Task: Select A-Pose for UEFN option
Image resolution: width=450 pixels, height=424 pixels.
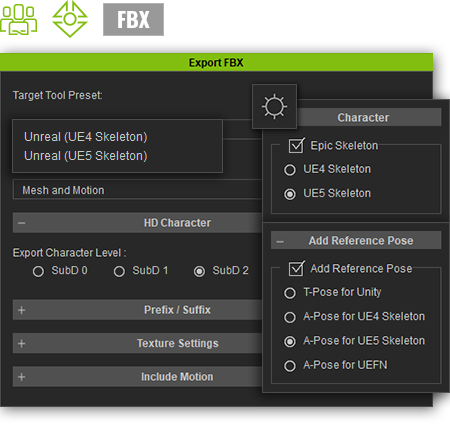Action: (x=290, y=366)
